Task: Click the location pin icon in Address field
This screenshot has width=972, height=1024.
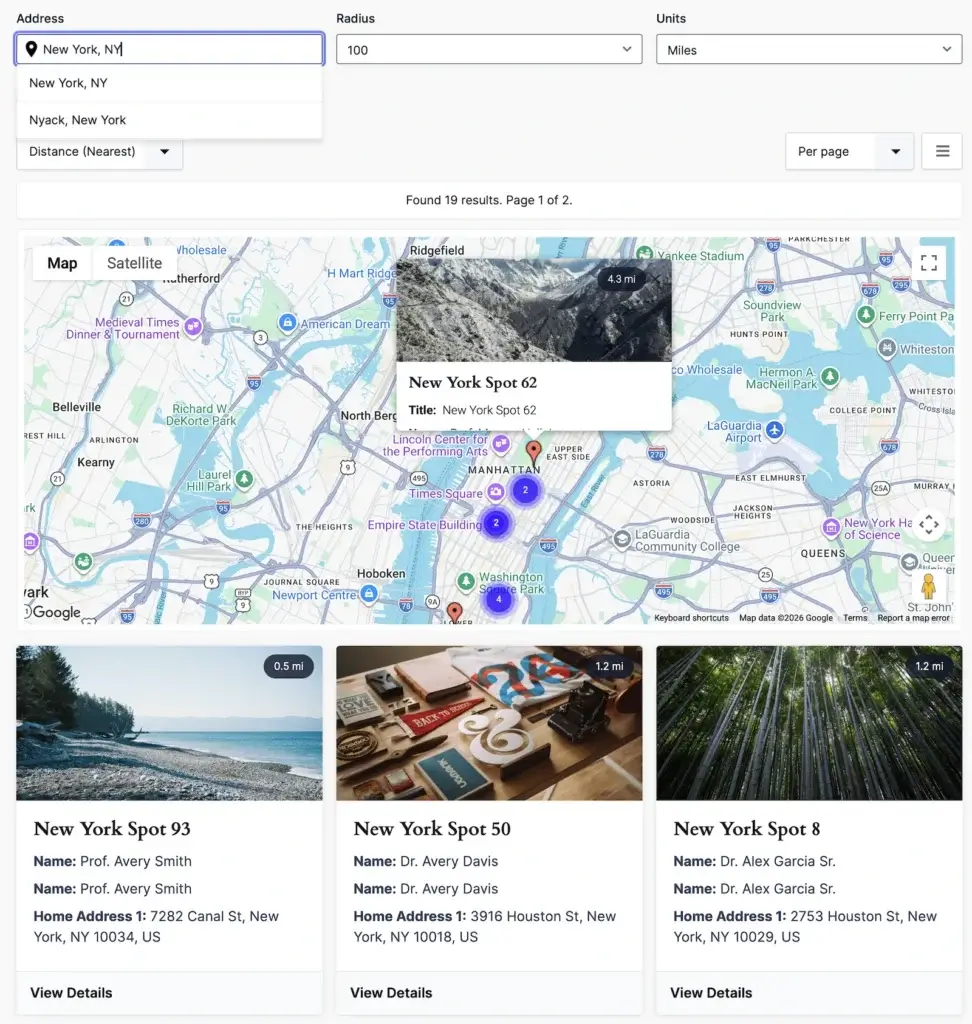Action: point(31,49)
